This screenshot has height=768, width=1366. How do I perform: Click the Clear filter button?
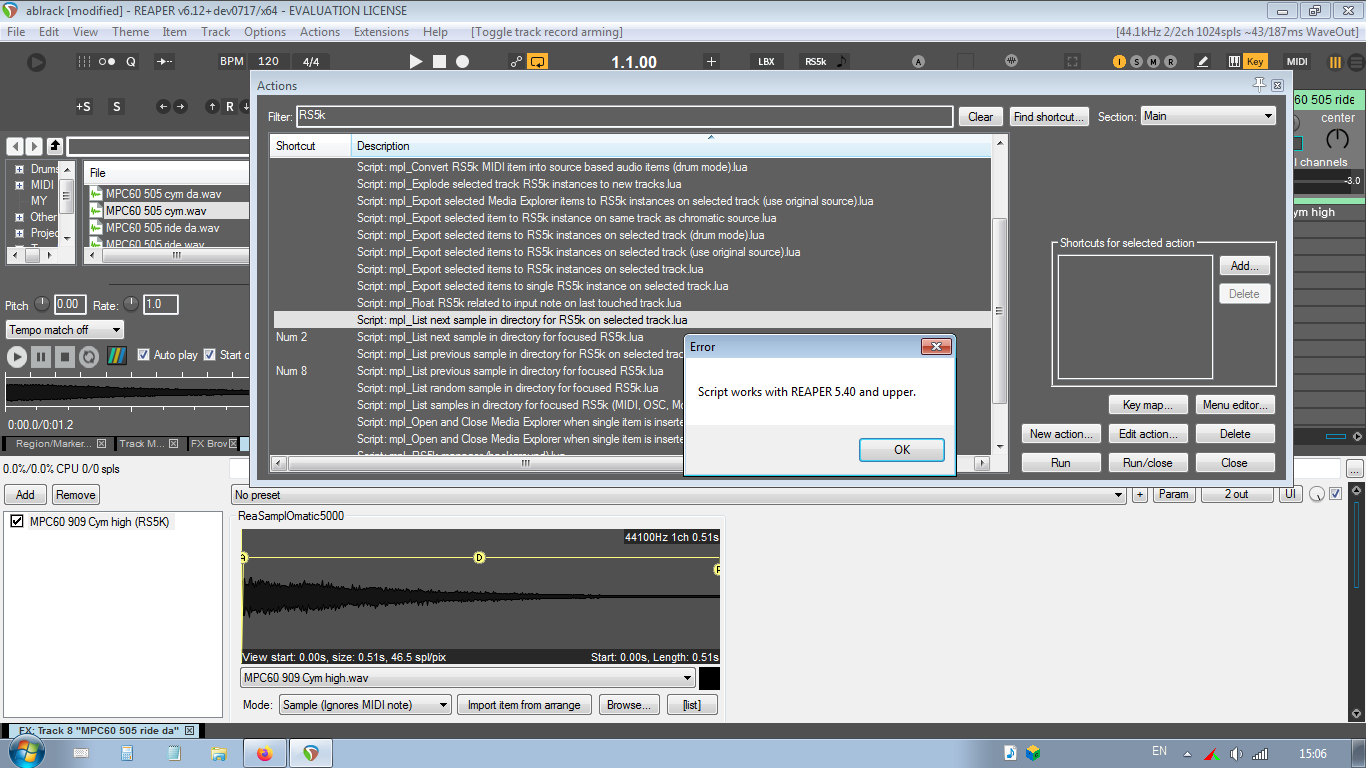pyautogui.click(x=981, y=117)
